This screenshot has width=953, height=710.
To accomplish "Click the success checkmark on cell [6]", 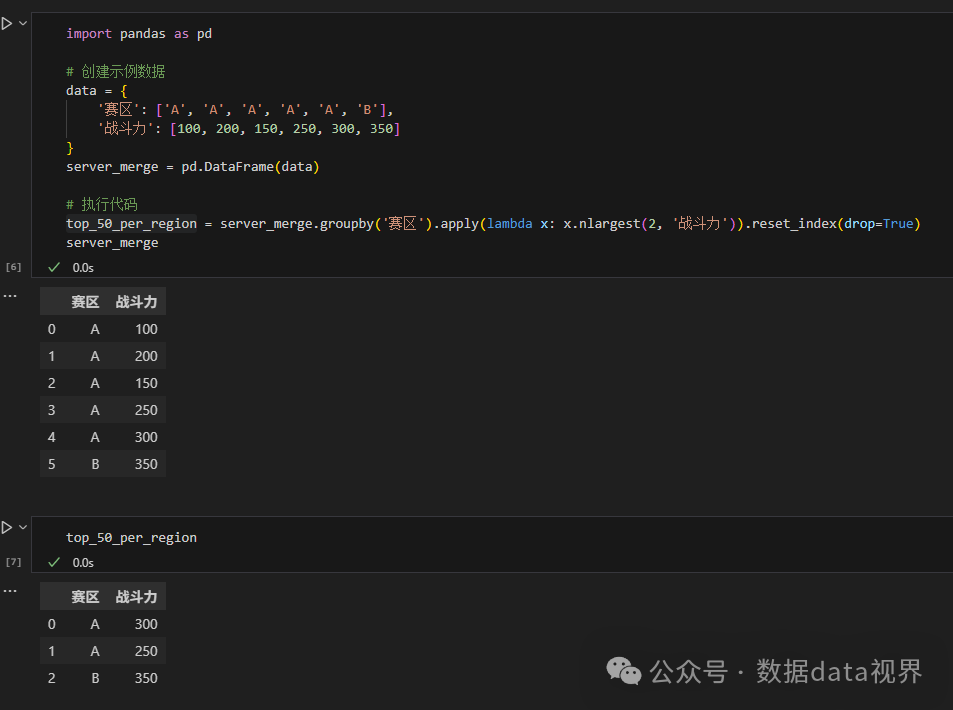I will (53, 267).
